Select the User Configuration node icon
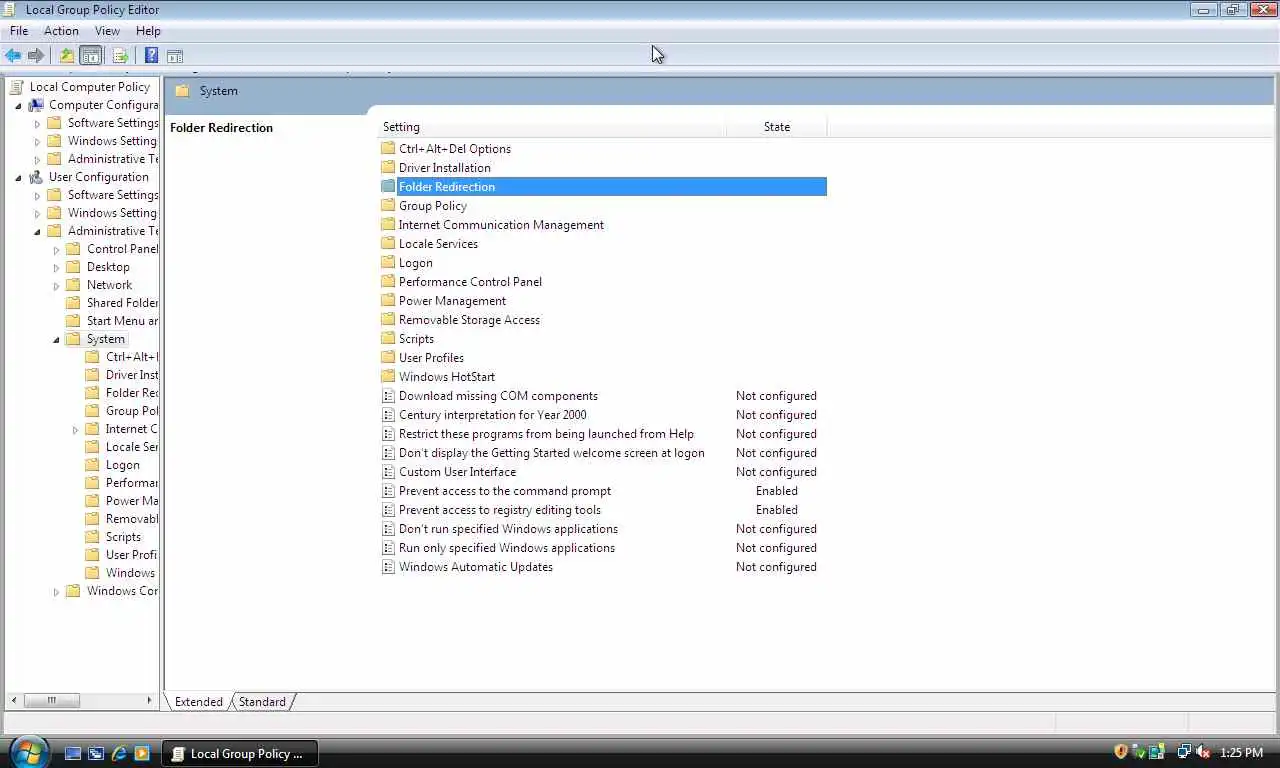The height and width of the screenshot is (768, 1280). pos(36,177)
